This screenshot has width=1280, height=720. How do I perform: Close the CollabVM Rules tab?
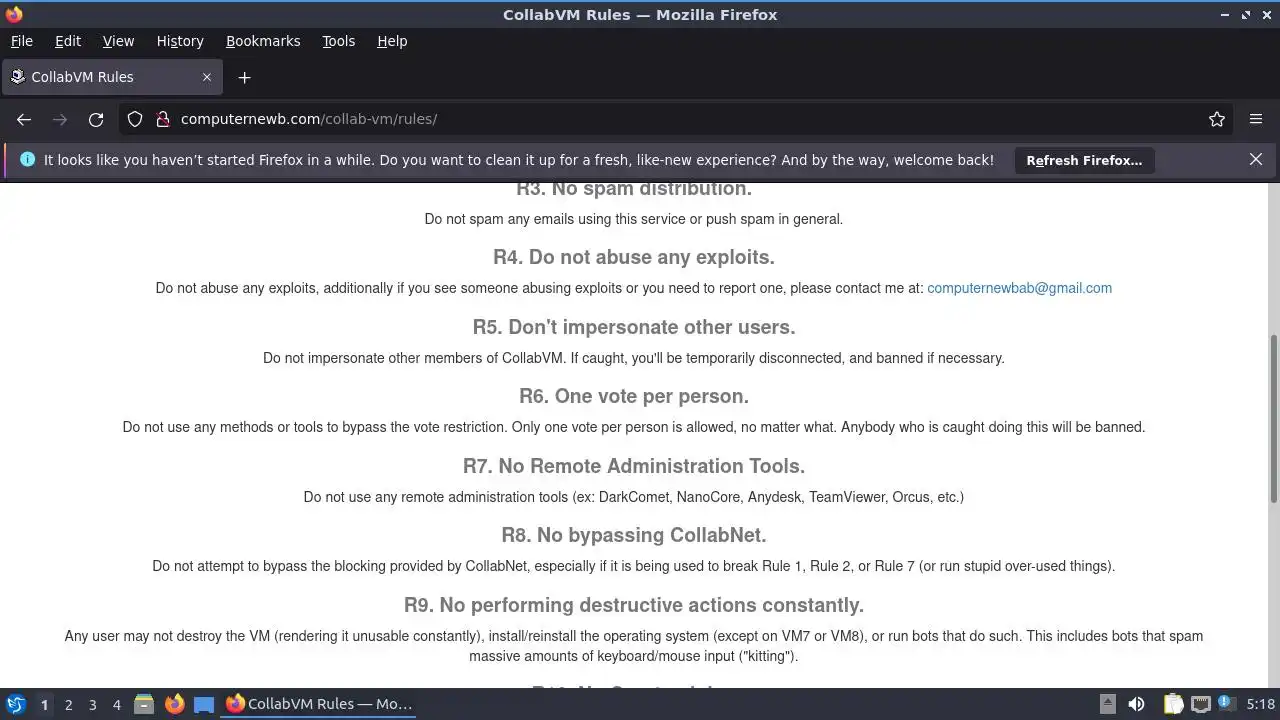pos(207,77)
